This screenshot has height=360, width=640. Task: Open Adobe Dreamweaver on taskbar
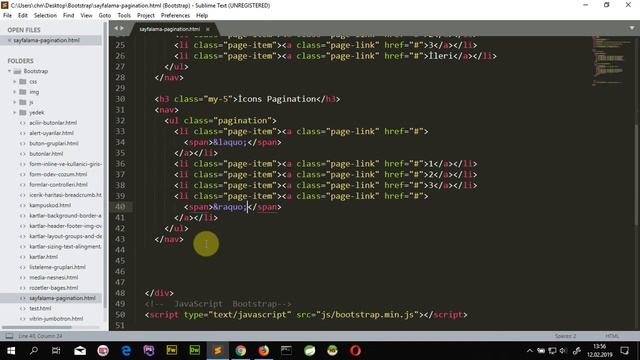(195, 351)
